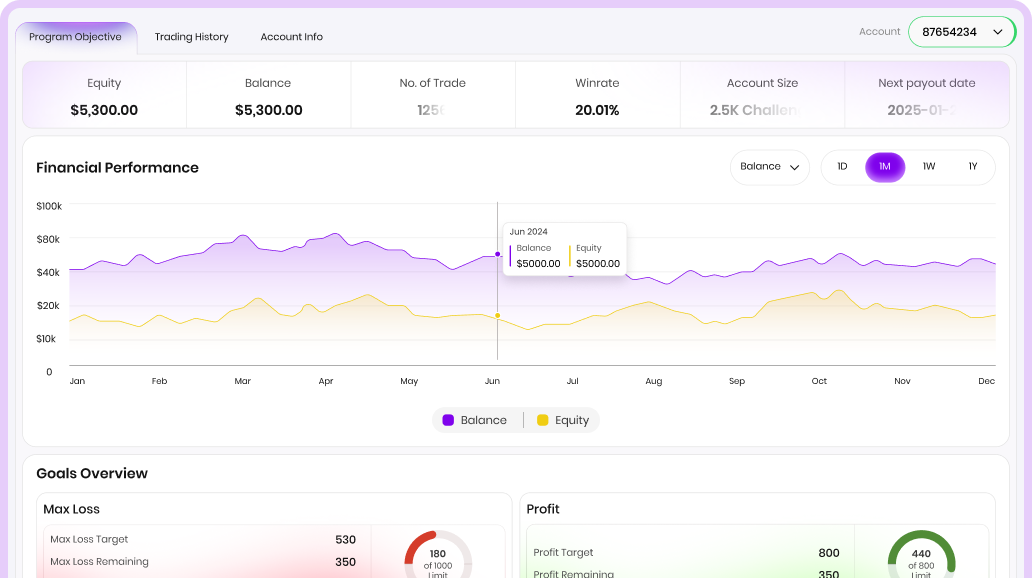This screenshot has height=578, width=1032.
Task: Expand the Balance chart filter dropdown
Action: (769, 167)
